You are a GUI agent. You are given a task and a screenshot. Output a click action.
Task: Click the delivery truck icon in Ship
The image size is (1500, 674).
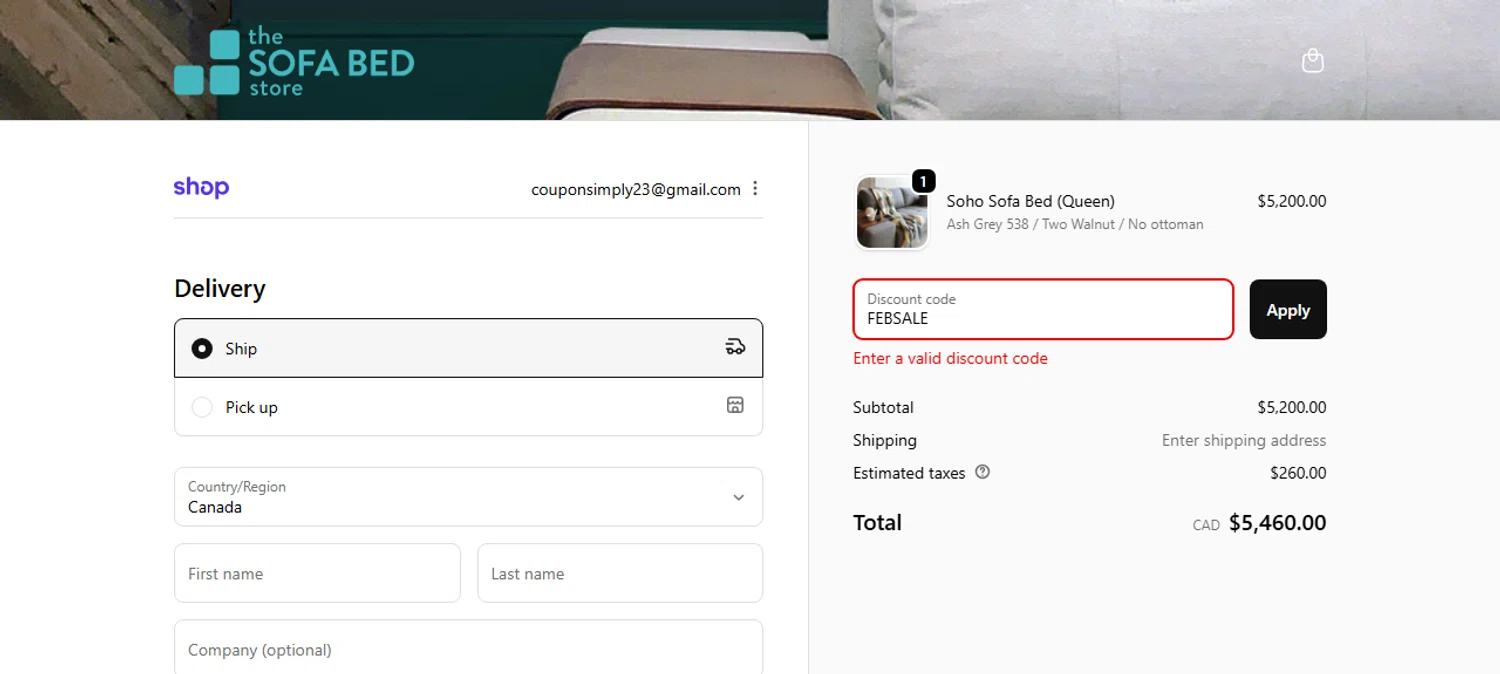tap(735, 347)
